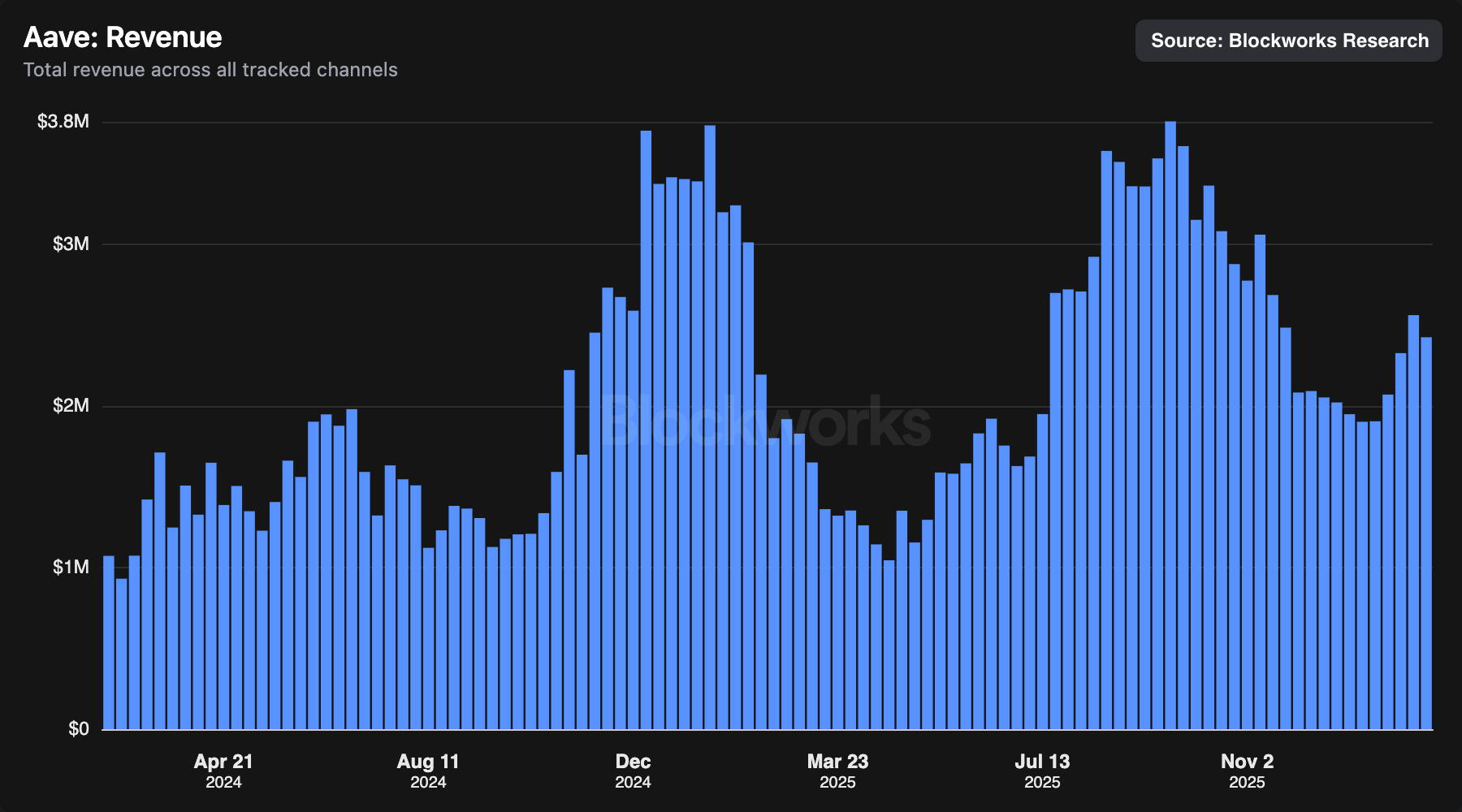1462x812 pixels.
Task: Click the "Jul 13" x-axis date label
Action: click(1042, 762)
